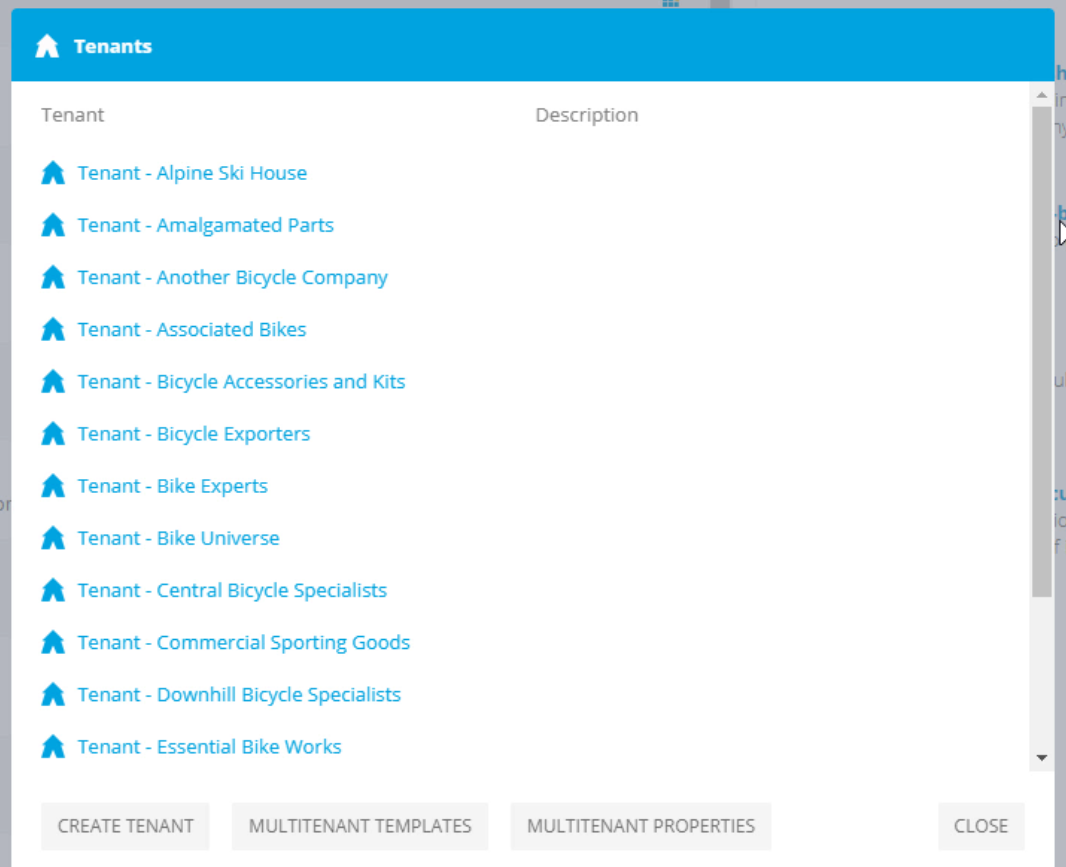Click the house icon in the Tenants title bar
The image size is (1066, 867).
coord(47,45)
